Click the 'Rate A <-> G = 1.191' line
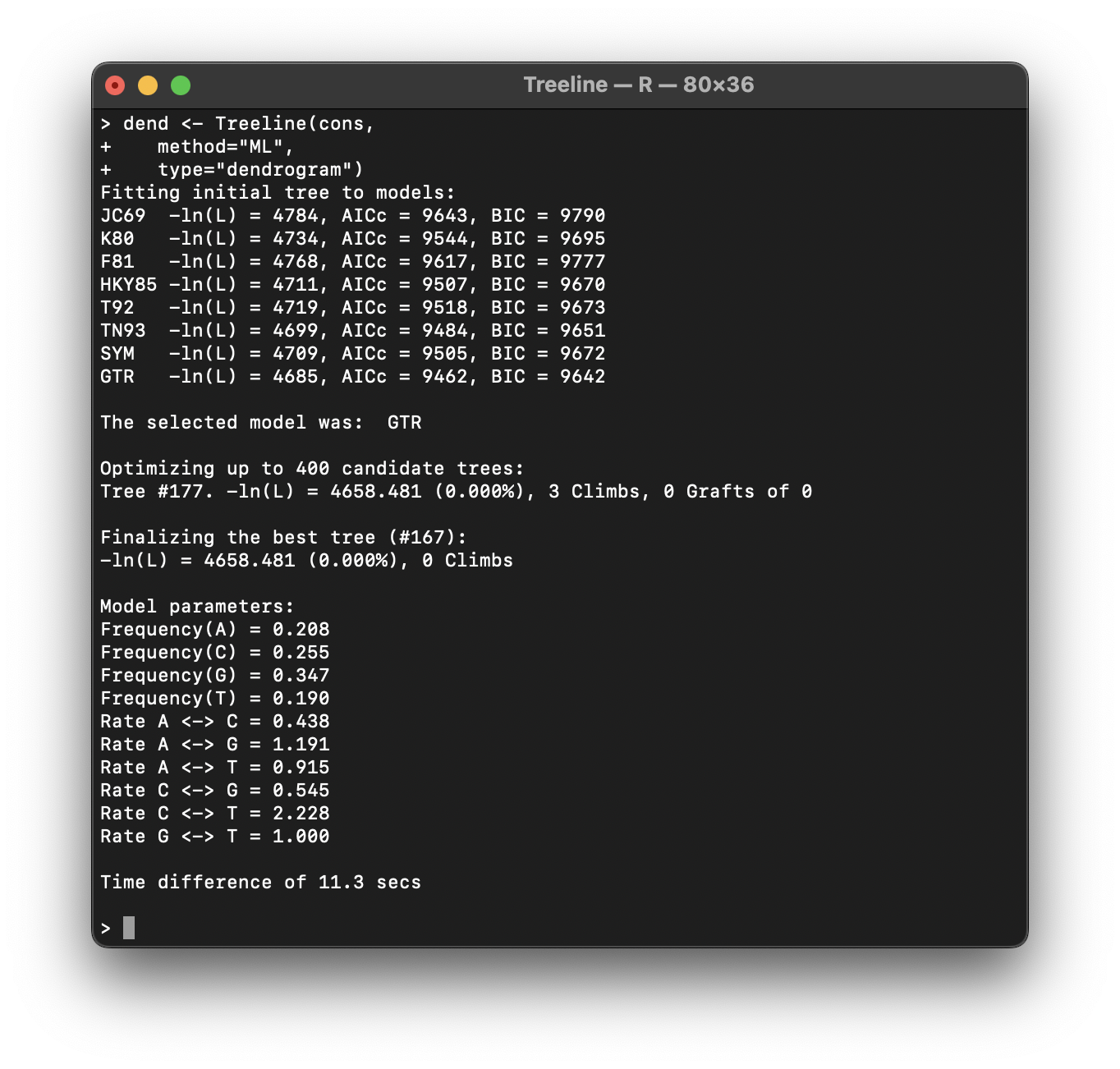 pos(214,745)
